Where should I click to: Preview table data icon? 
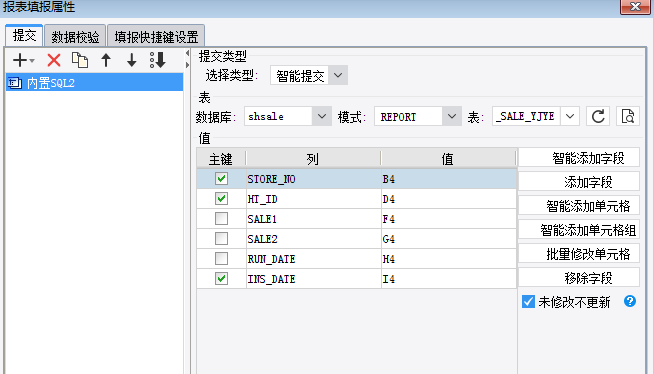(628, 116)
